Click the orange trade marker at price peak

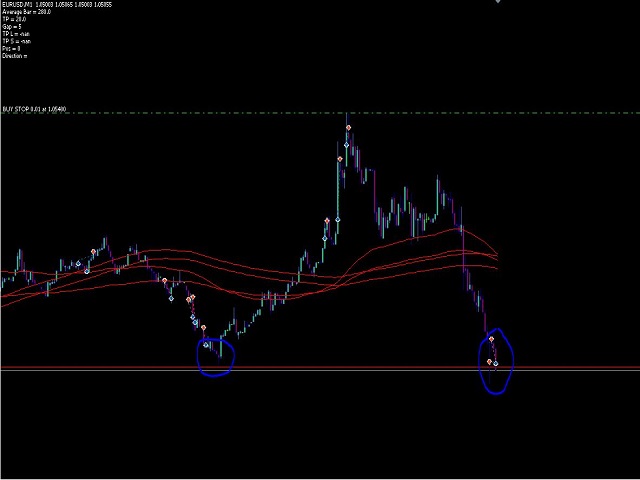[x=349, y=128]
